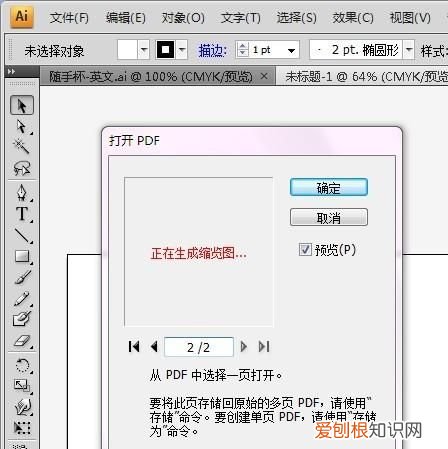Select the Magic Wand tool
The height and width of the screenshot is (449, 448).
(21, 146)
